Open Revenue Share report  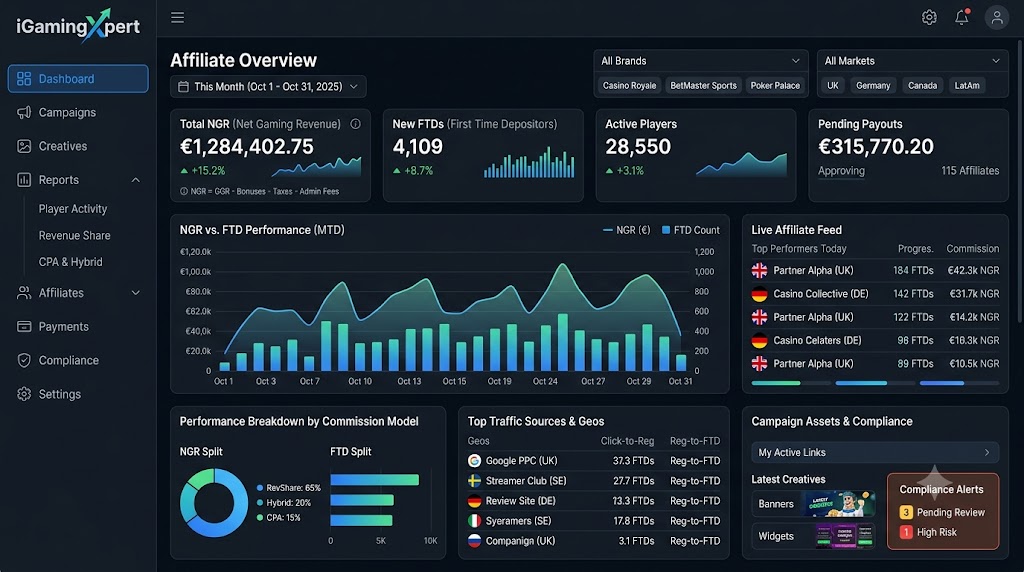click(74, 236)
